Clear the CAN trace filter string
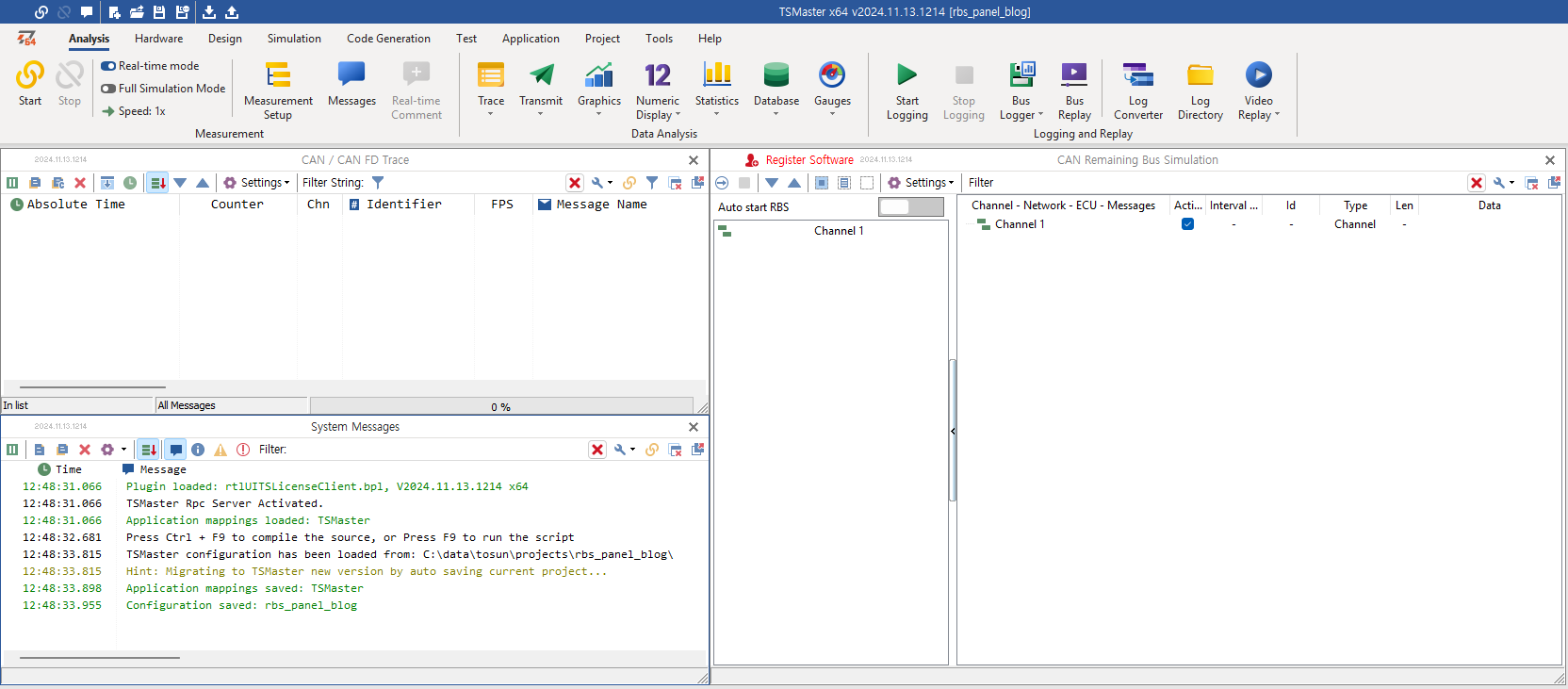This screenshot has height=689, width=1568. (x=575, y=183)
